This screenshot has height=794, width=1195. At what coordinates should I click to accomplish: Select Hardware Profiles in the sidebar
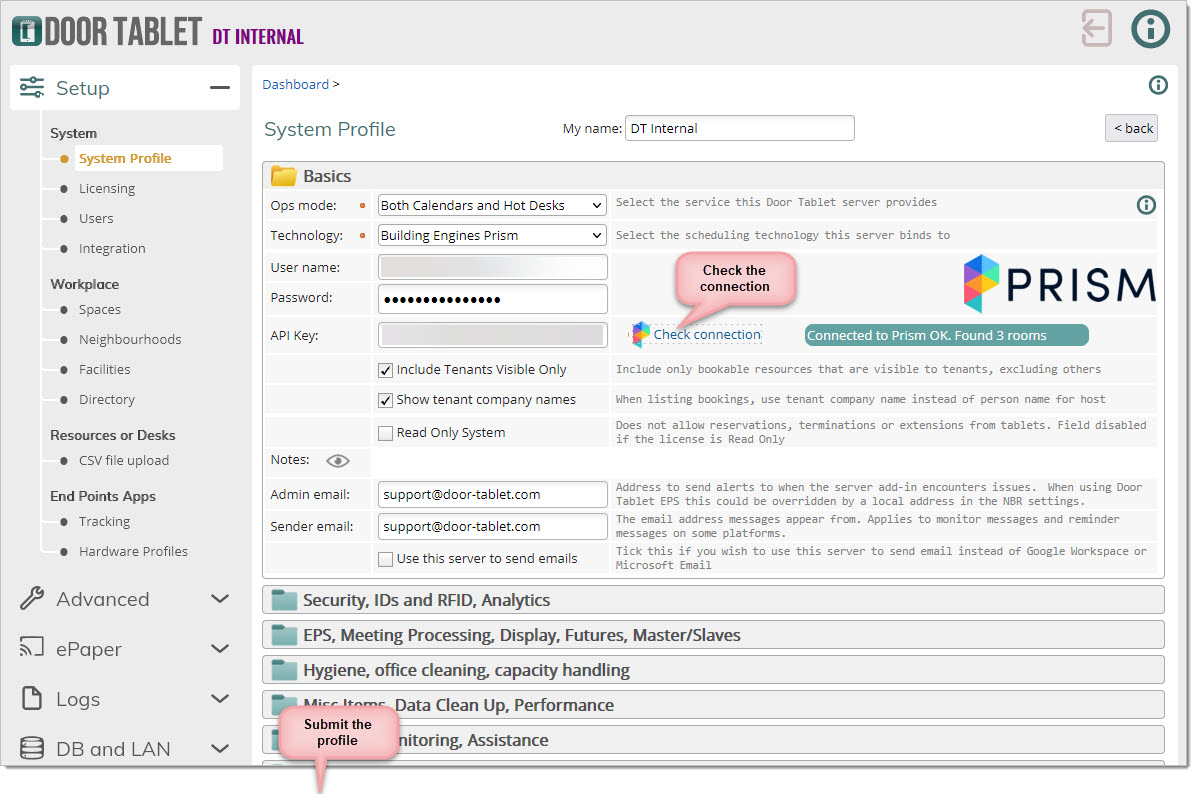133,552
